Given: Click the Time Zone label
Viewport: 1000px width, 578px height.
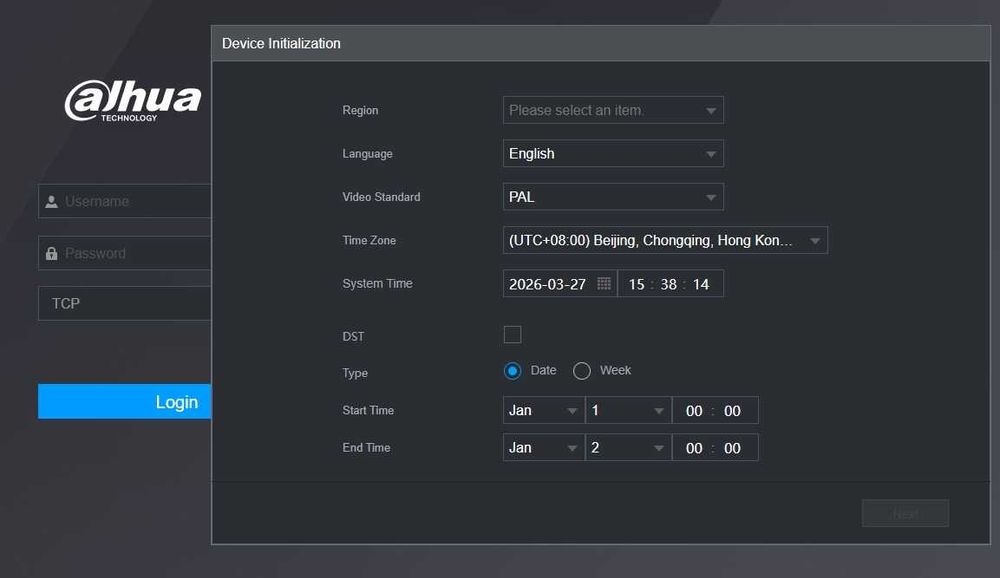Looking at the screenshot, I should tap(369, 241).
